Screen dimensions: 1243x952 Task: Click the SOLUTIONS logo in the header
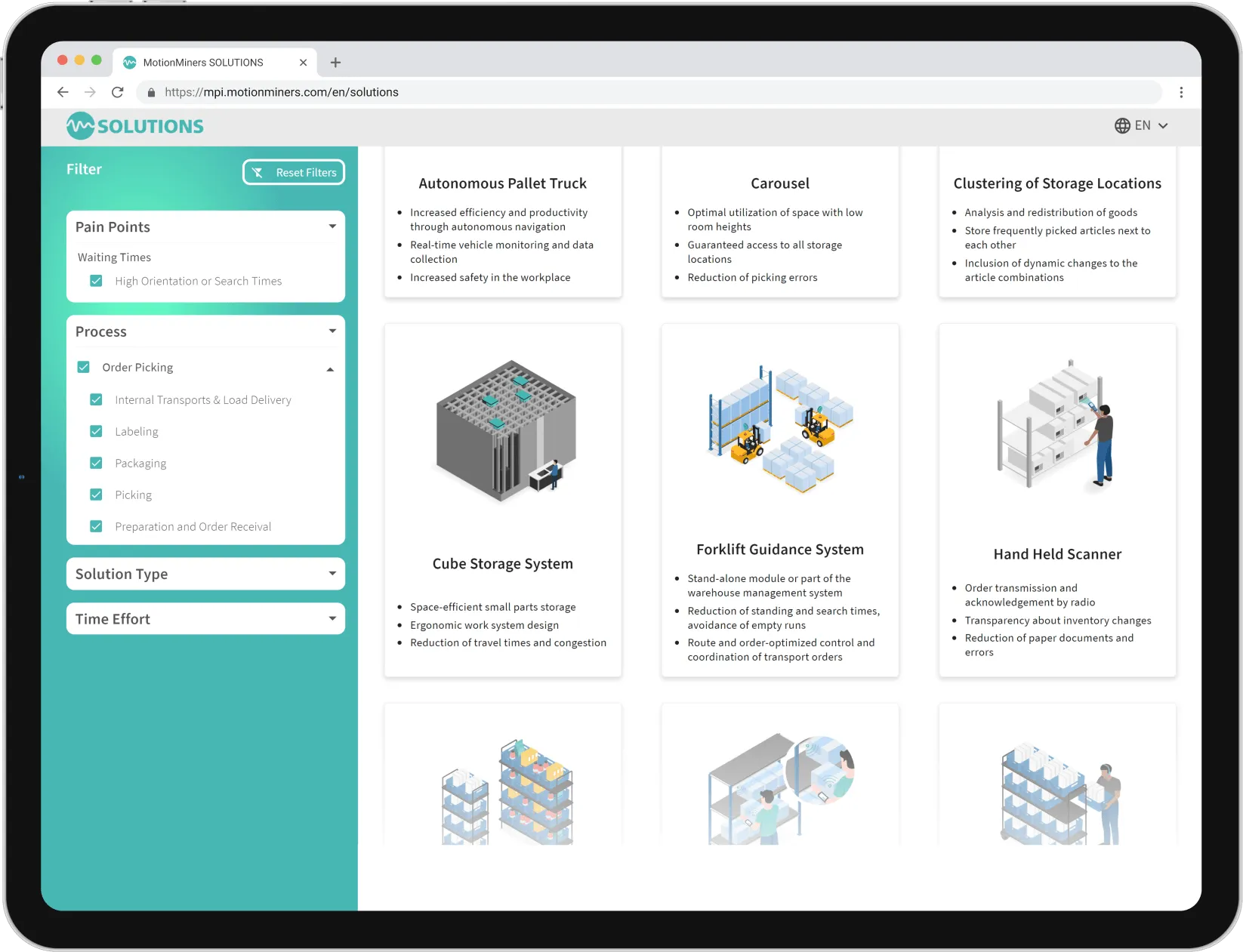[134, 125]
